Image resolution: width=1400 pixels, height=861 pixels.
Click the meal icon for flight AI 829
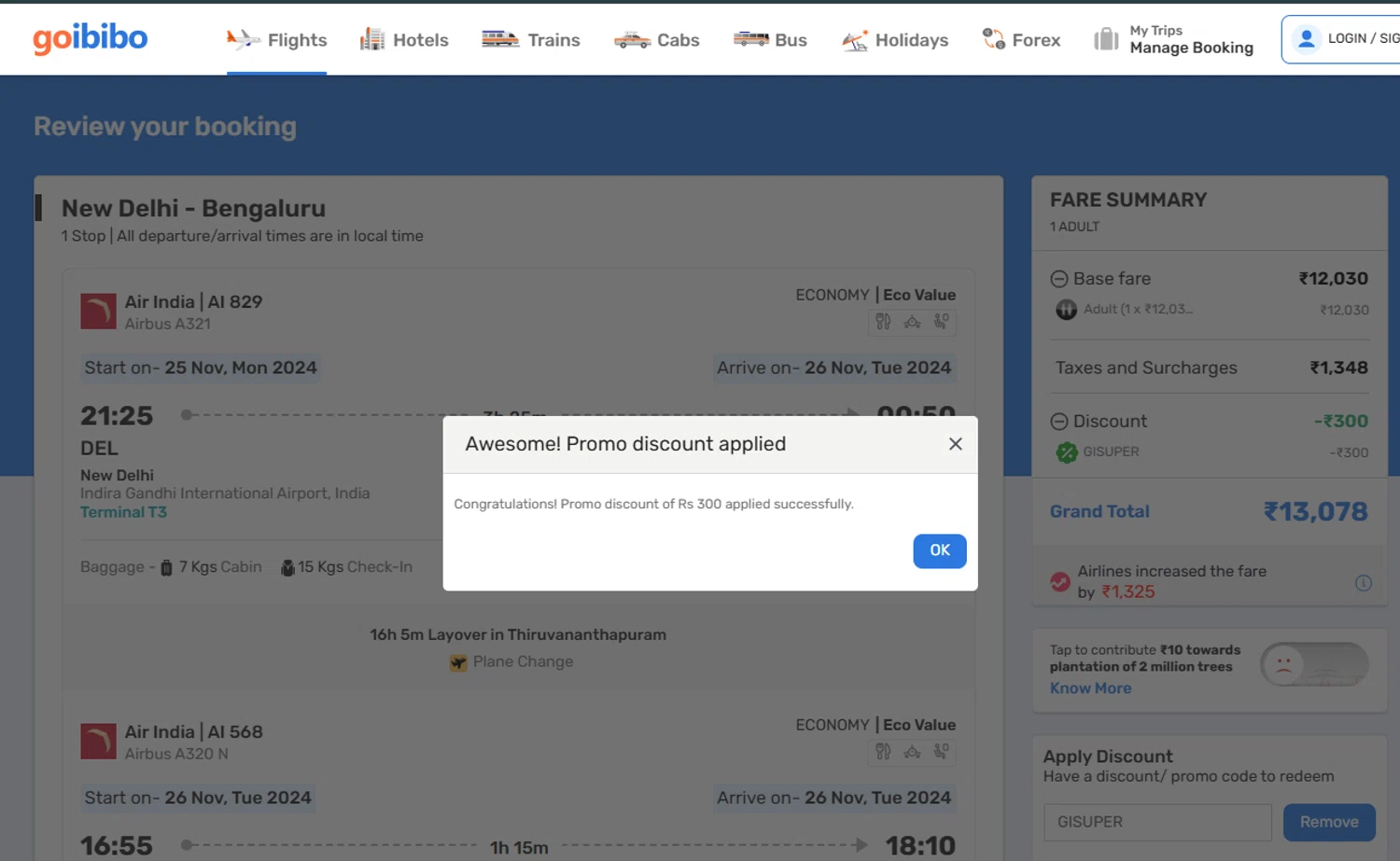click(x=883, y=322)
